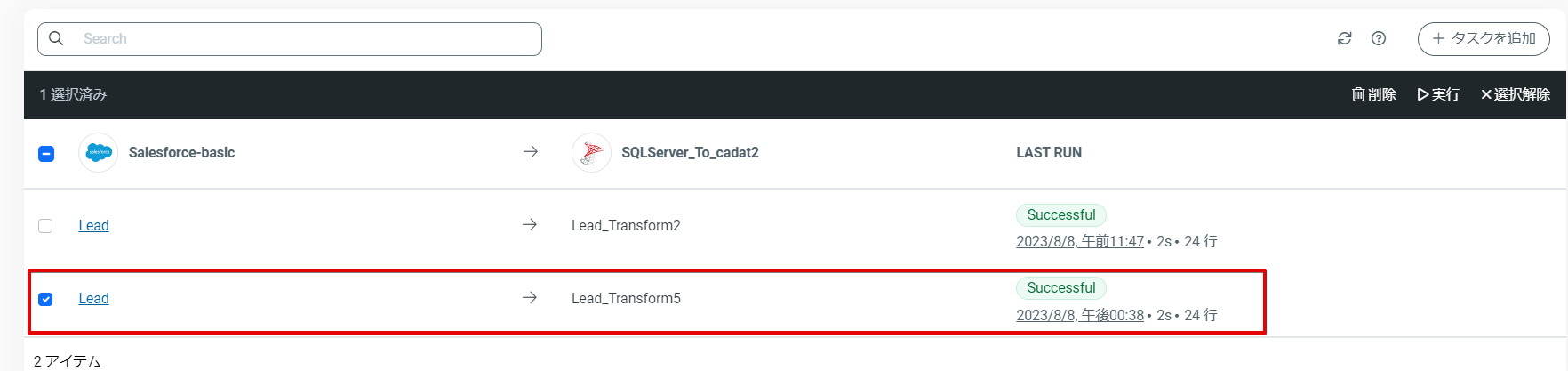Click the arrow in the Lead_Transform5 row

[530, 298]
